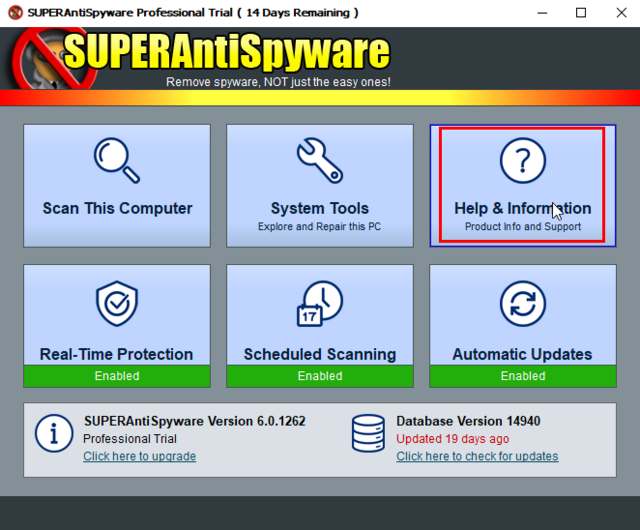Viewport: 640px width, 530px height.
Task: Click 'Remove spyware, NOT just the easy ones!' tagline
Action: [x=278, y=82]
